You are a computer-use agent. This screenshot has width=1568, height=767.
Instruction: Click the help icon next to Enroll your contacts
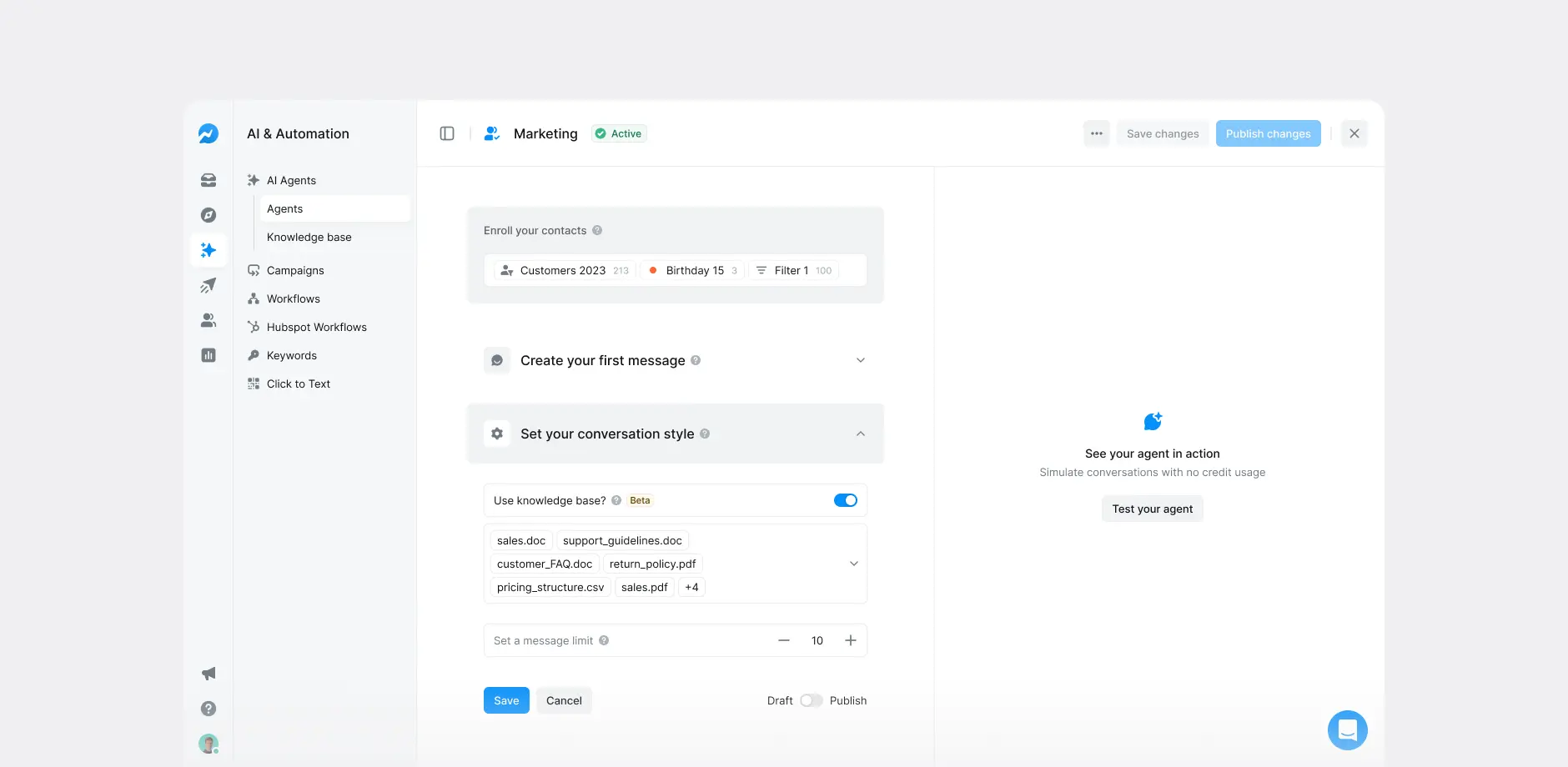click(x=597, y=230)
